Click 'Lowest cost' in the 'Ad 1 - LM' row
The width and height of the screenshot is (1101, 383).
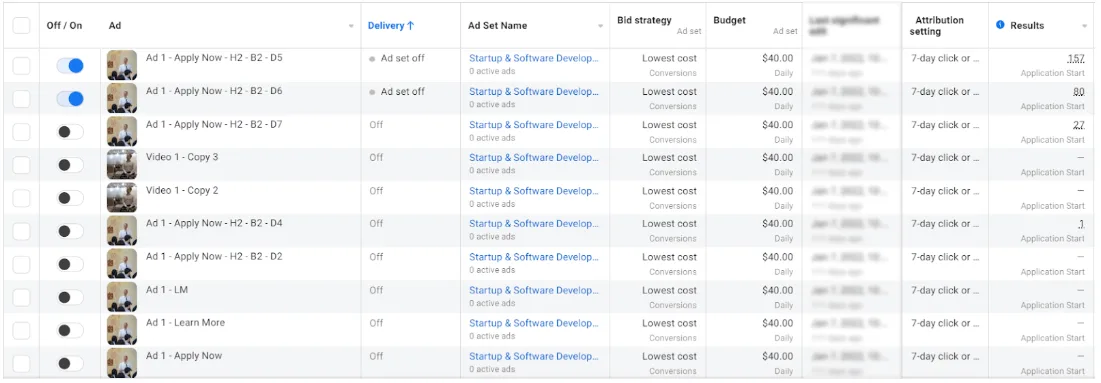click(x=669, y=290)
